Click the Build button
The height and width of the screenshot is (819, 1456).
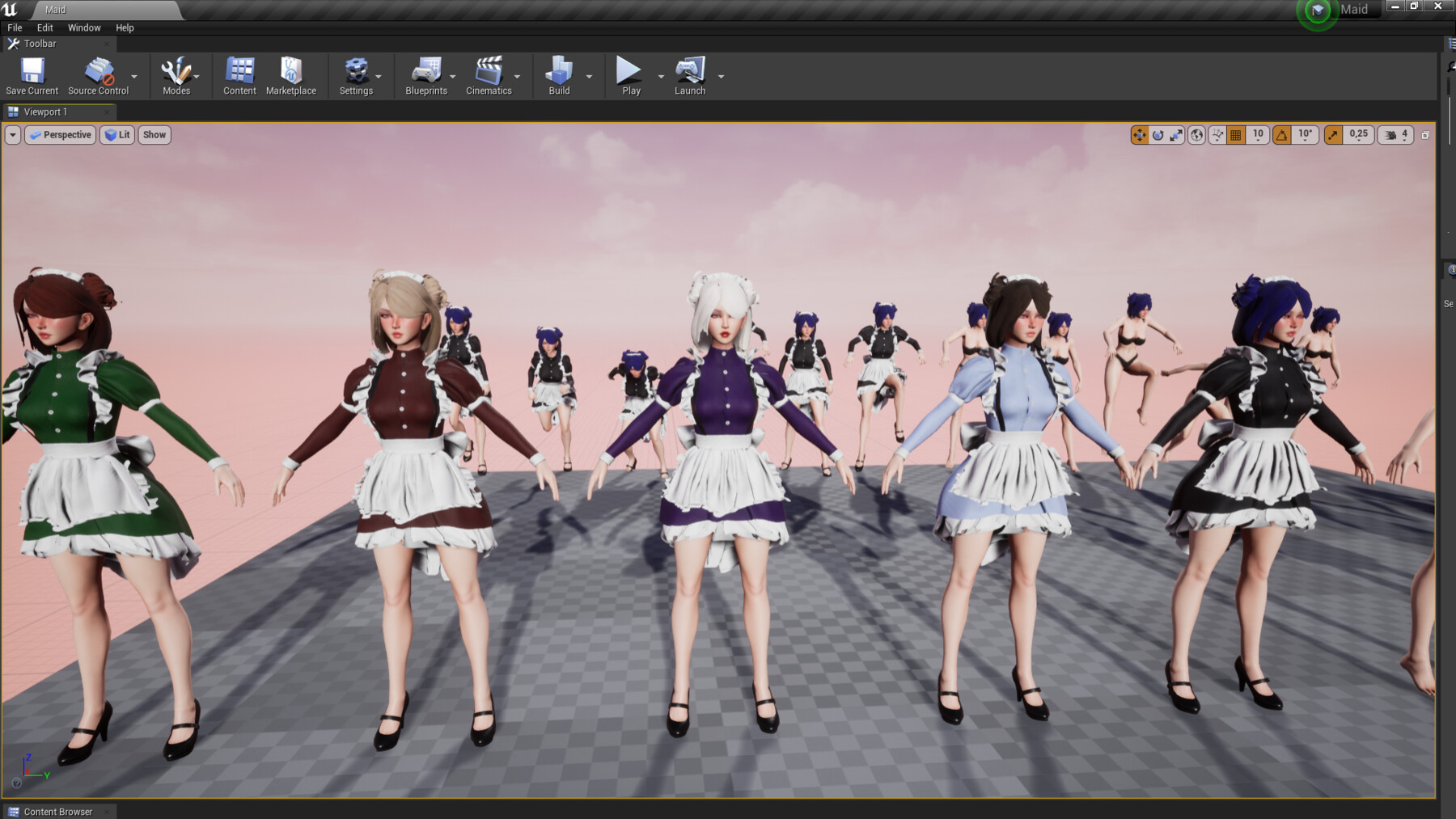pos(559,75)
